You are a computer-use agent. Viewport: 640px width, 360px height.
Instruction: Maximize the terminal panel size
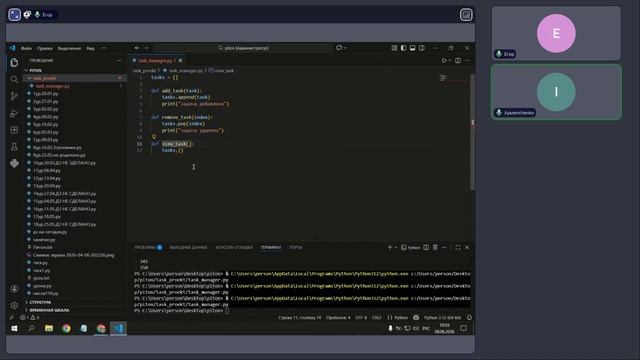point(458,247)
